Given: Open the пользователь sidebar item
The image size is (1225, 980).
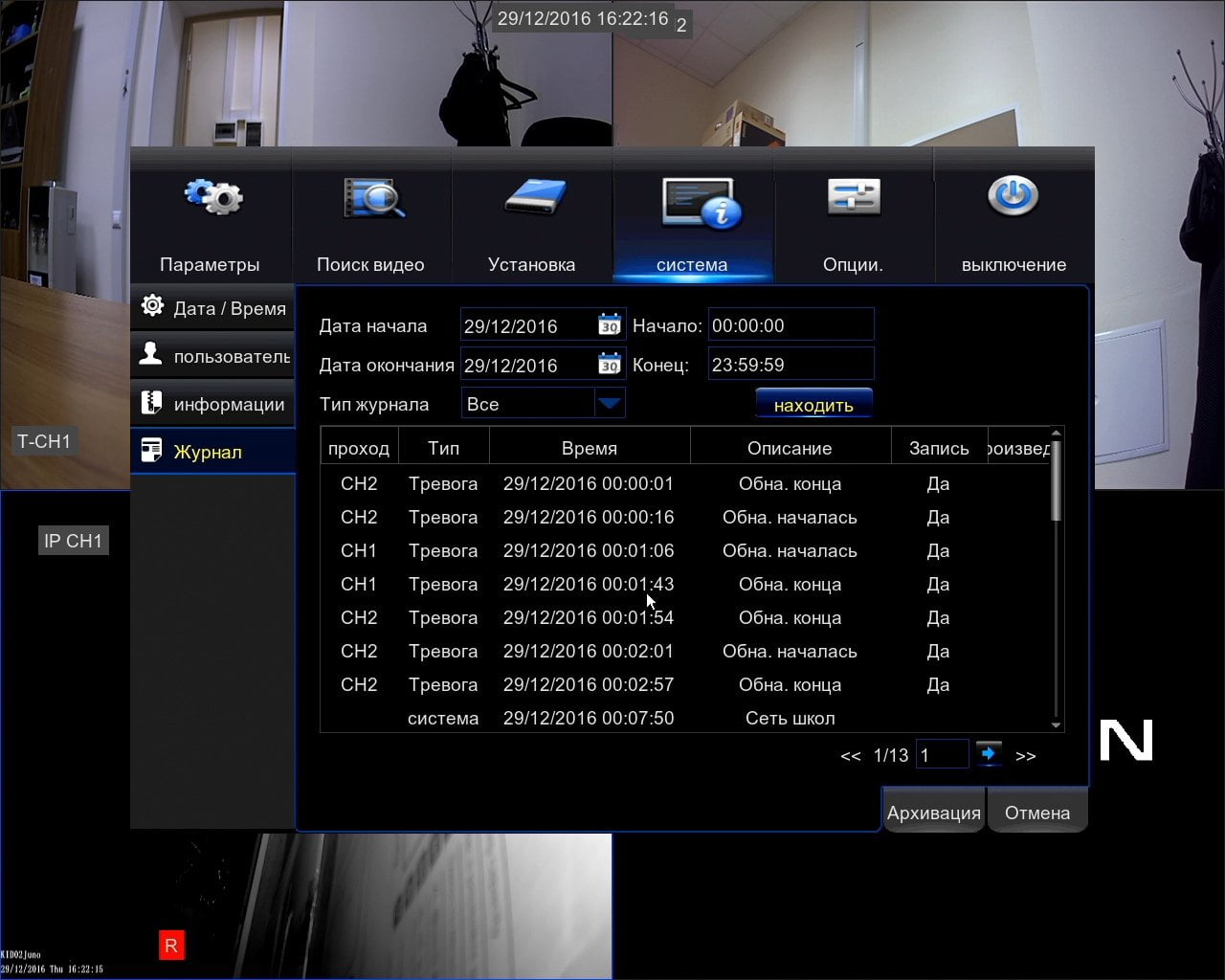Looking at the screenshot, I should (212, 355).
